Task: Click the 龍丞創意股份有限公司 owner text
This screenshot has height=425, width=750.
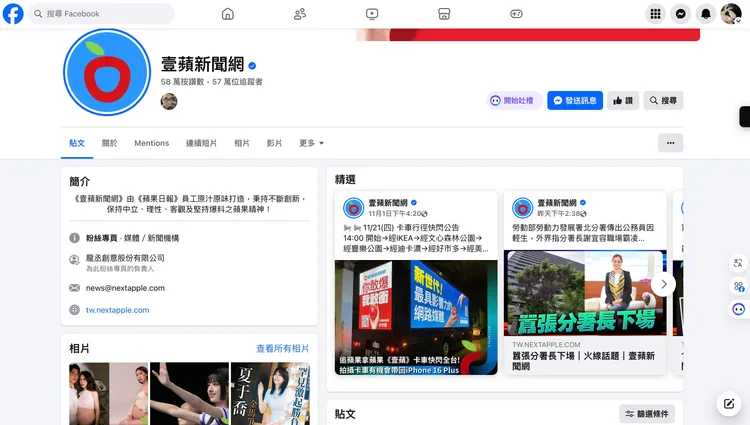Action: point(125,258)
